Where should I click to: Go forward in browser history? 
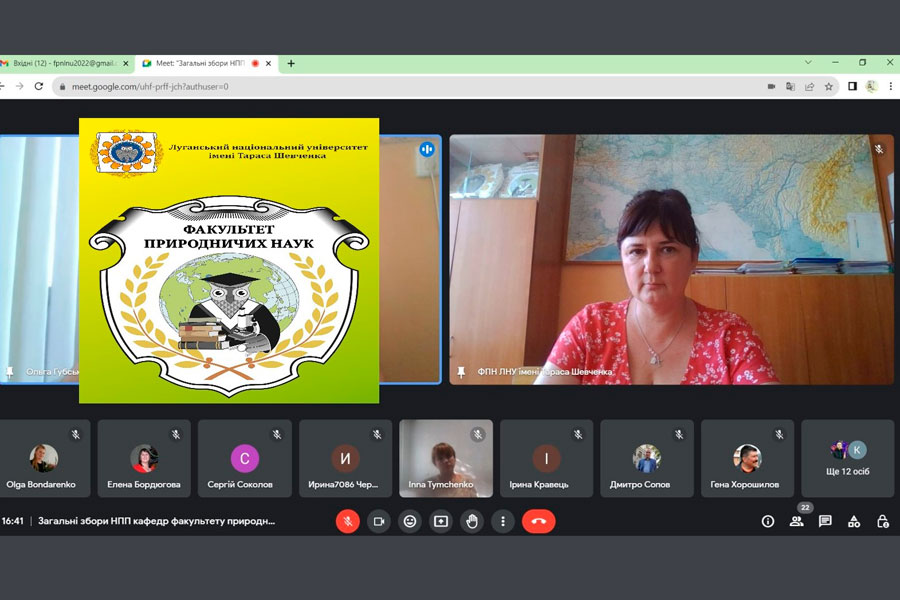pyautogui.click(x=20, y=86)
